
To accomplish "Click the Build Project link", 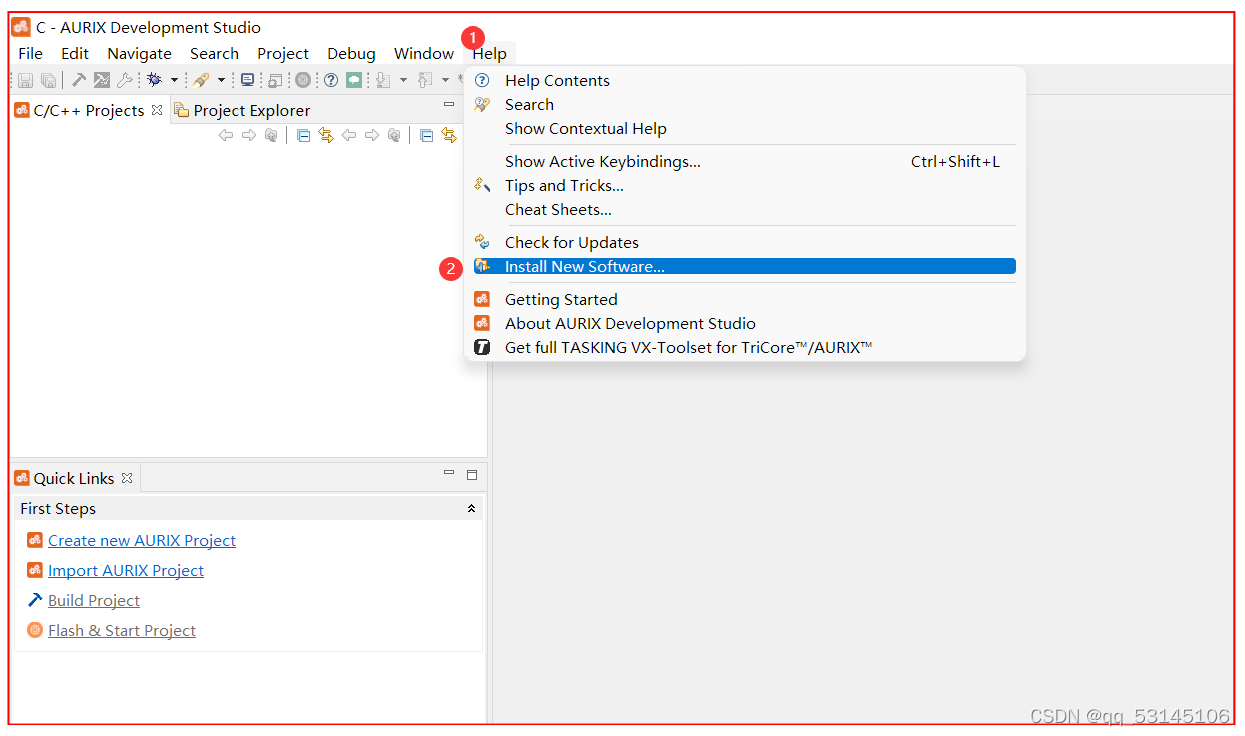I will coord(94,600).
